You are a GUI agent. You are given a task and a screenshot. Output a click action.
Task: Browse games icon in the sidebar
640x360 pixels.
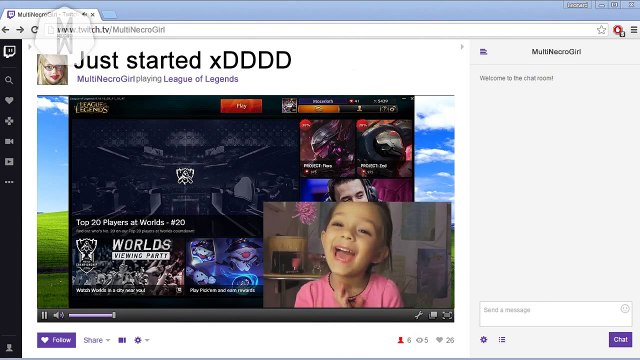click(9, 121)
